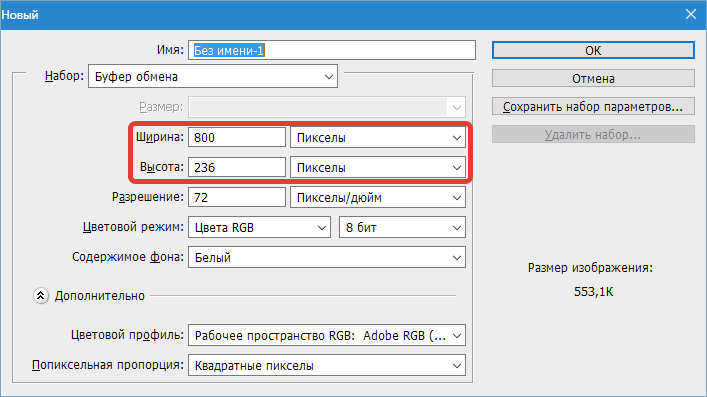Screen dimensions: 707x397
Task: Collapse the Дополнительно section chevron icon
Action: point(41,296)
